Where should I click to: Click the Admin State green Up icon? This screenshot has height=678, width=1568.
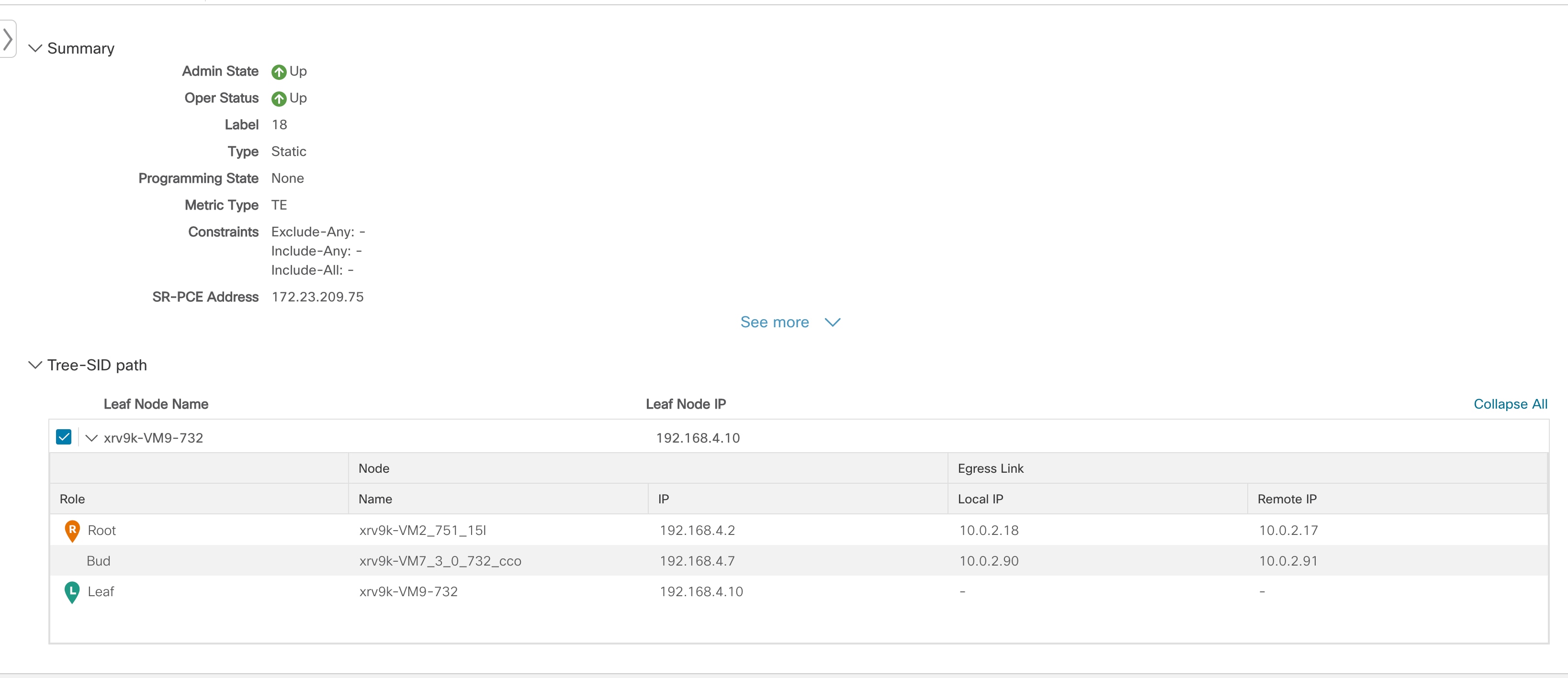click(279, 71)
